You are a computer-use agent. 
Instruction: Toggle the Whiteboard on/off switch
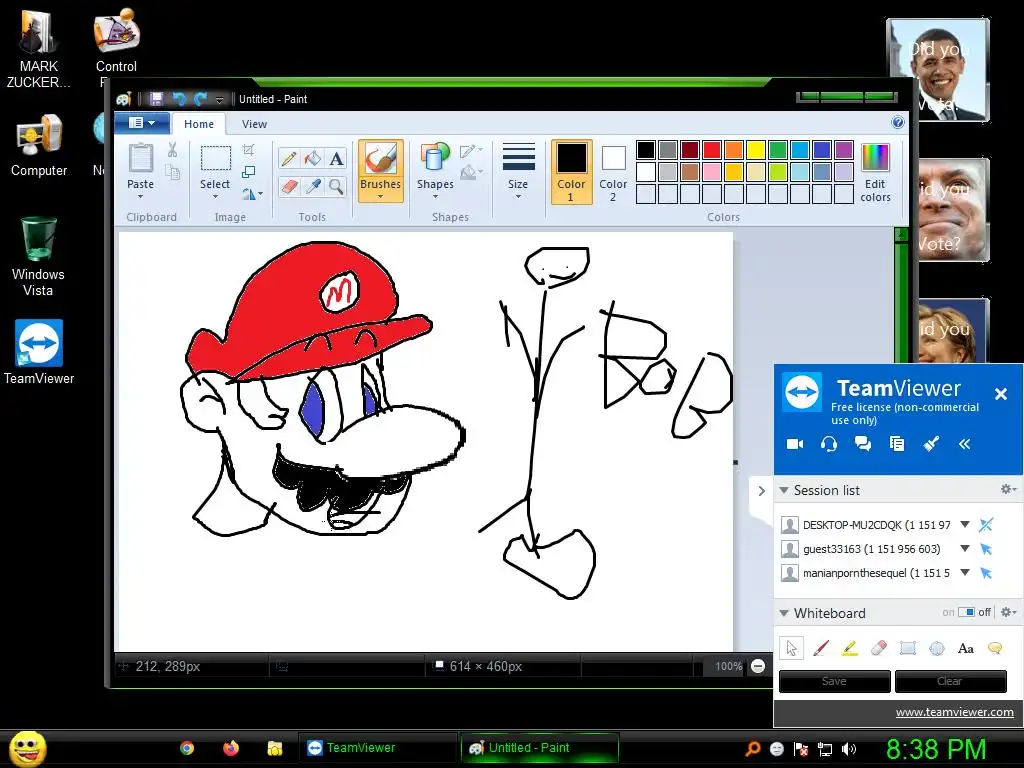[x=967, y=612]
